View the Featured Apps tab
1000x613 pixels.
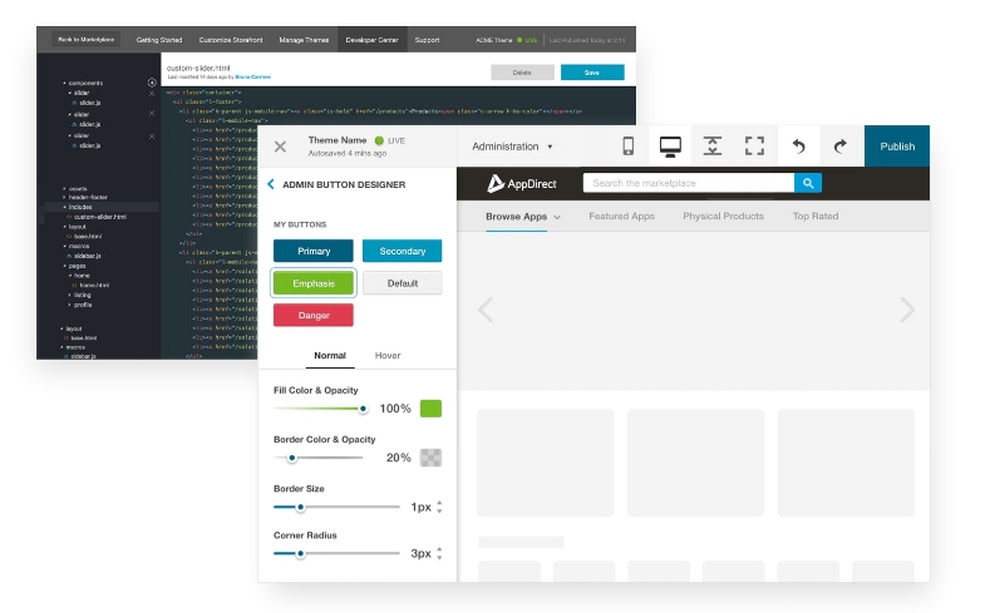click(x=621, y=216)
